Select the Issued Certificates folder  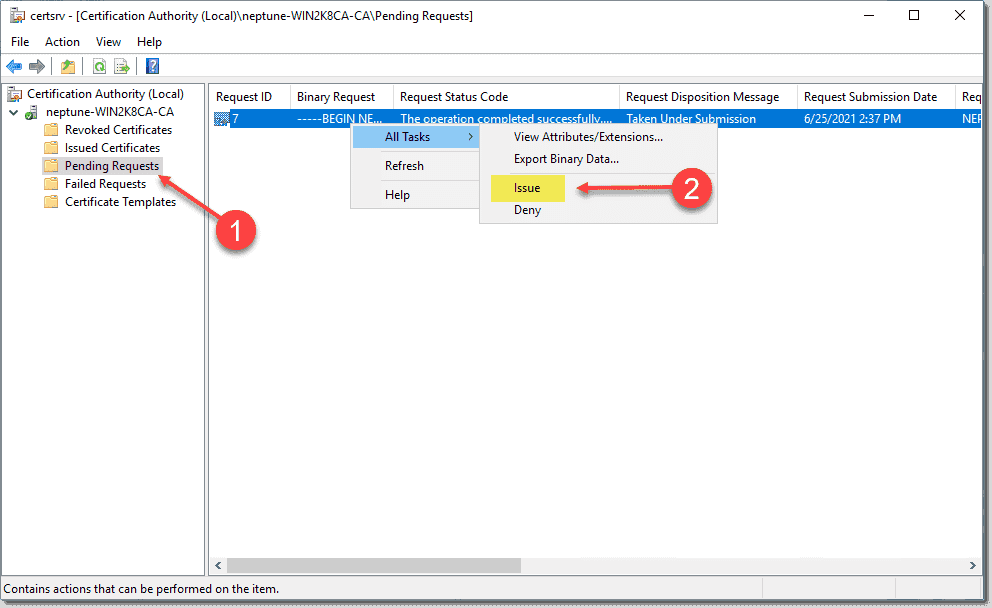114,147
